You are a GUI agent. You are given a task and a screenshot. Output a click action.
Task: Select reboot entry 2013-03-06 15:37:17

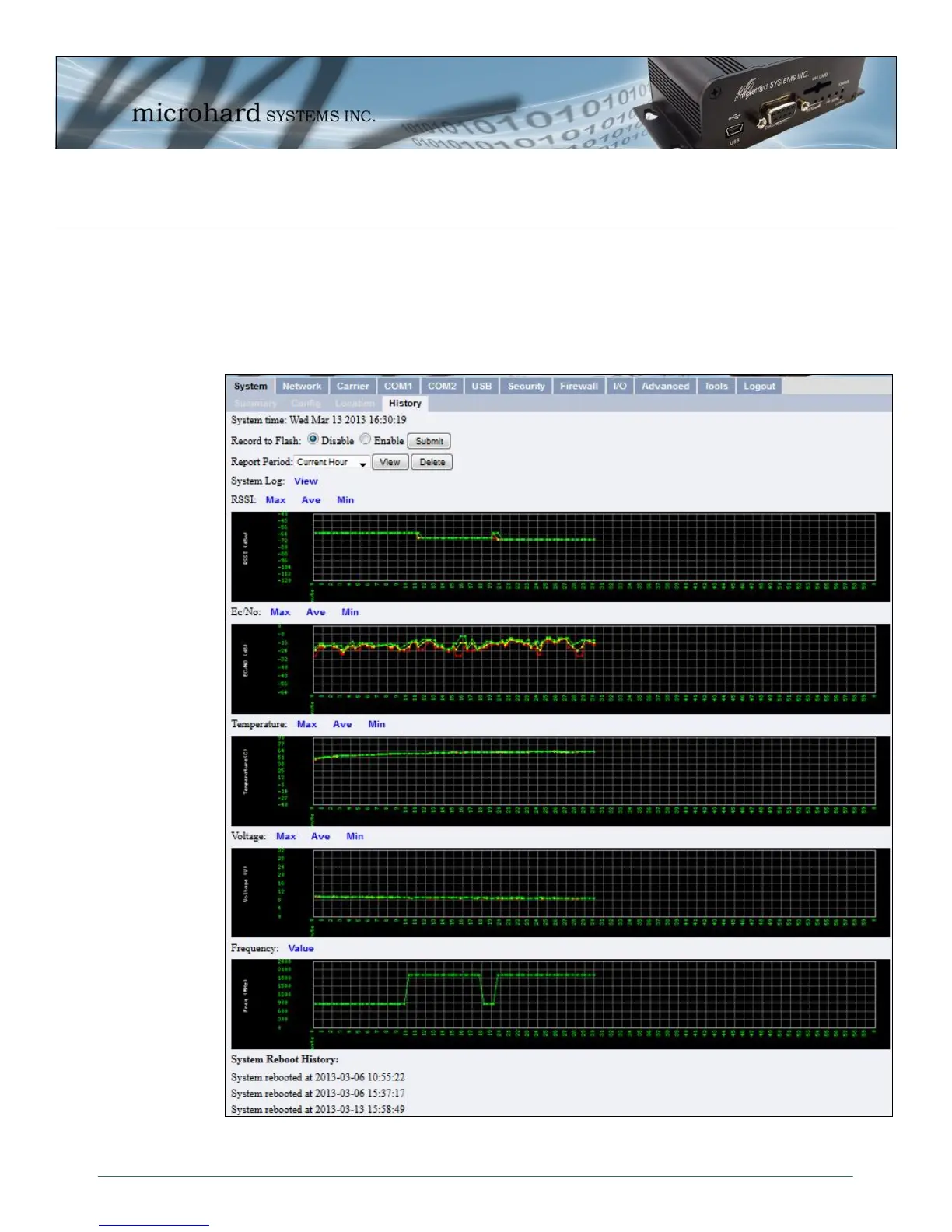click(318, 1094)
